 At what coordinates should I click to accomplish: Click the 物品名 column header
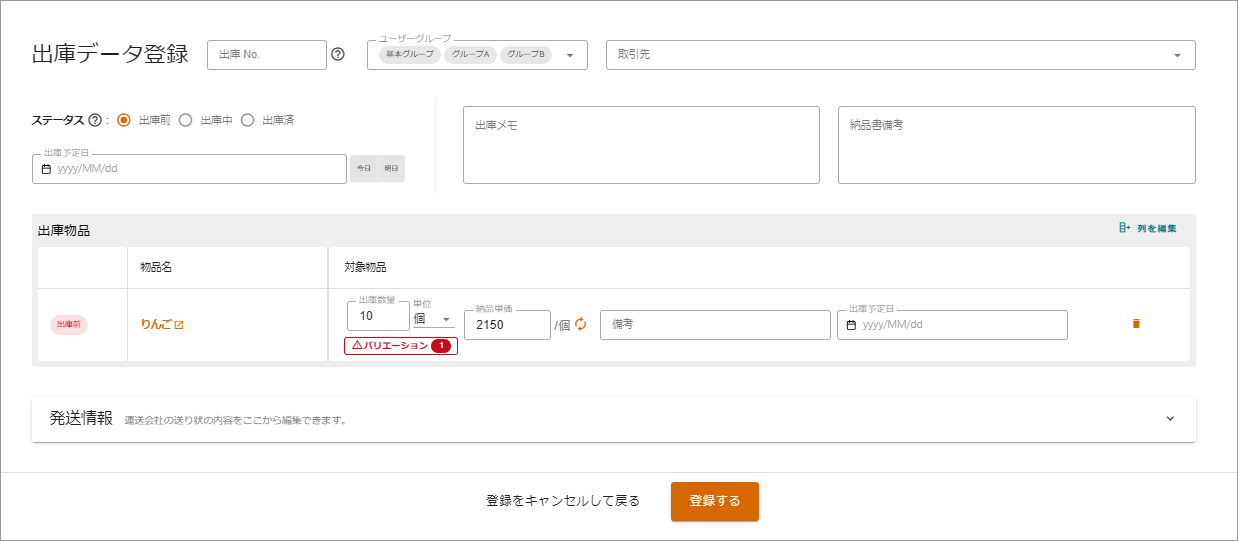click(x=156, y=268)
